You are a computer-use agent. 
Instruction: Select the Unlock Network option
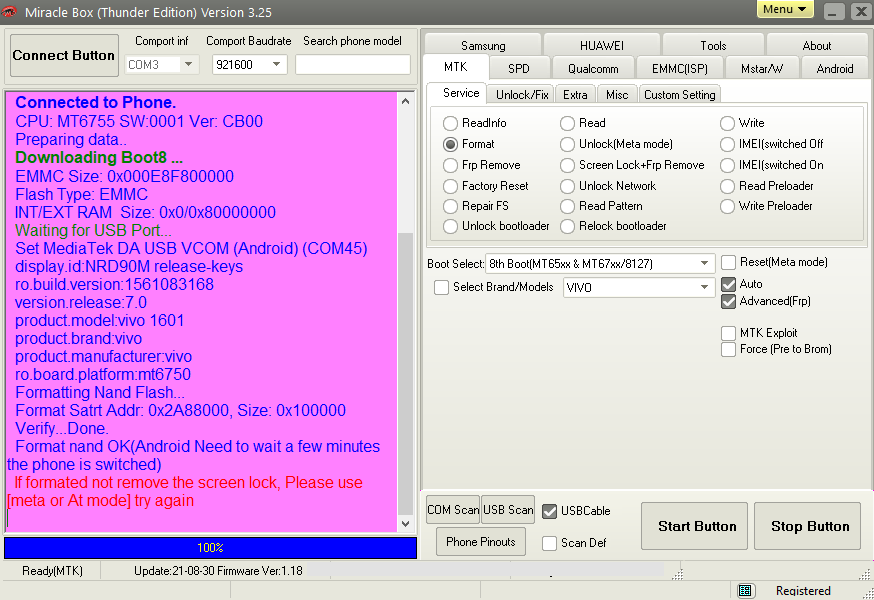(x=567, y=186)
